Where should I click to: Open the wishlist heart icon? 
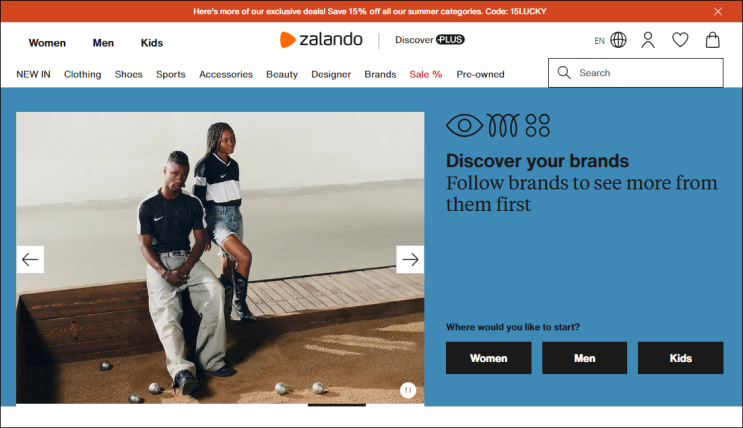680,40
